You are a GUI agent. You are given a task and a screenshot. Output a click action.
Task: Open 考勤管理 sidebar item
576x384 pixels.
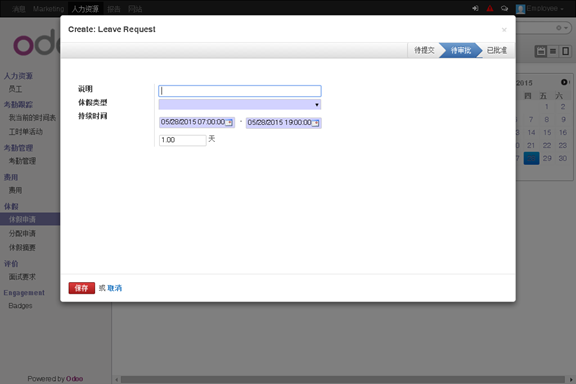click(x=22, y=161)
